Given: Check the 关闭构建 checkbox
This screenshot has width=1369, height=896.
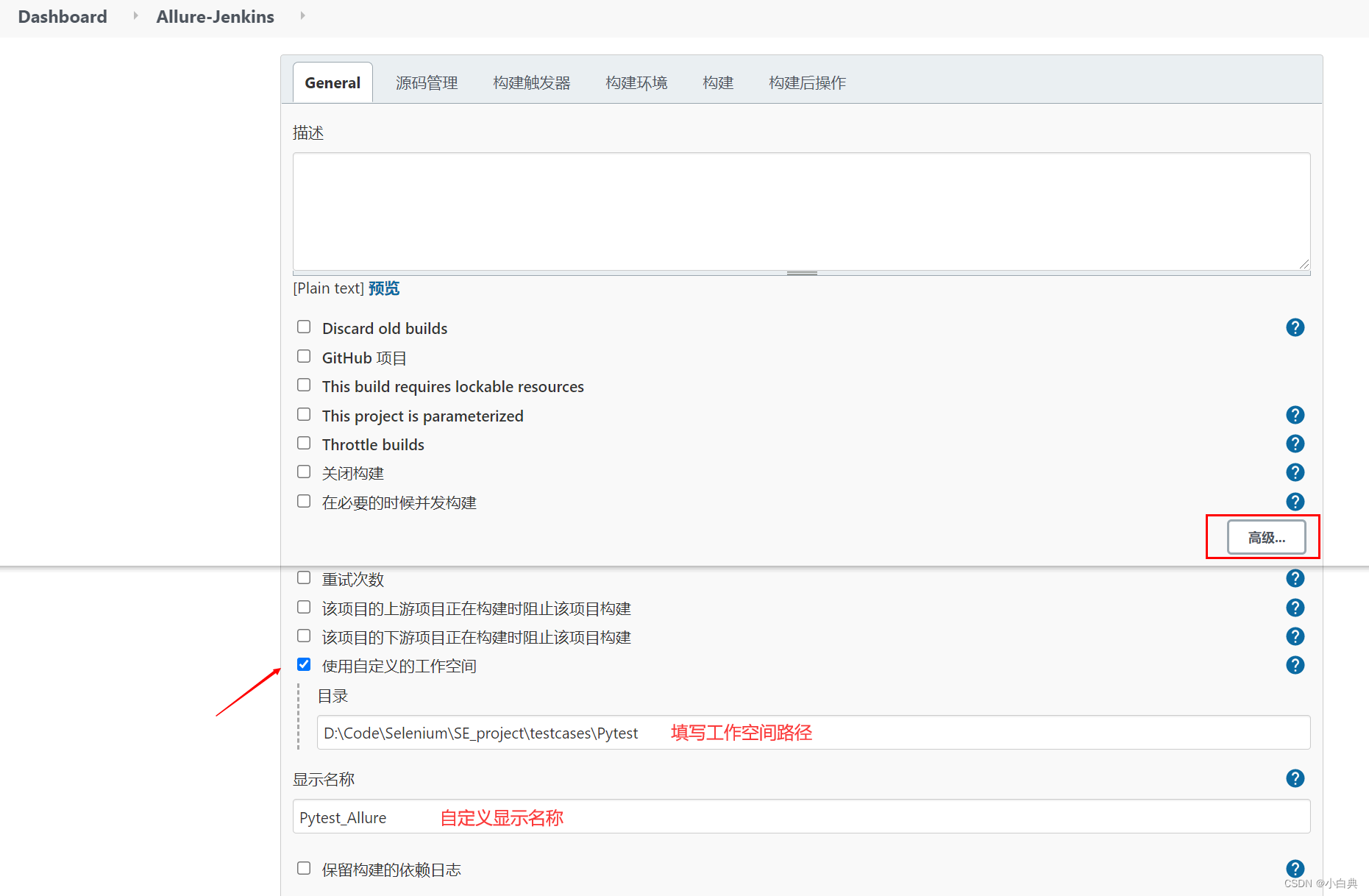Looking at the screenshot, I should (x=304, y=472).
